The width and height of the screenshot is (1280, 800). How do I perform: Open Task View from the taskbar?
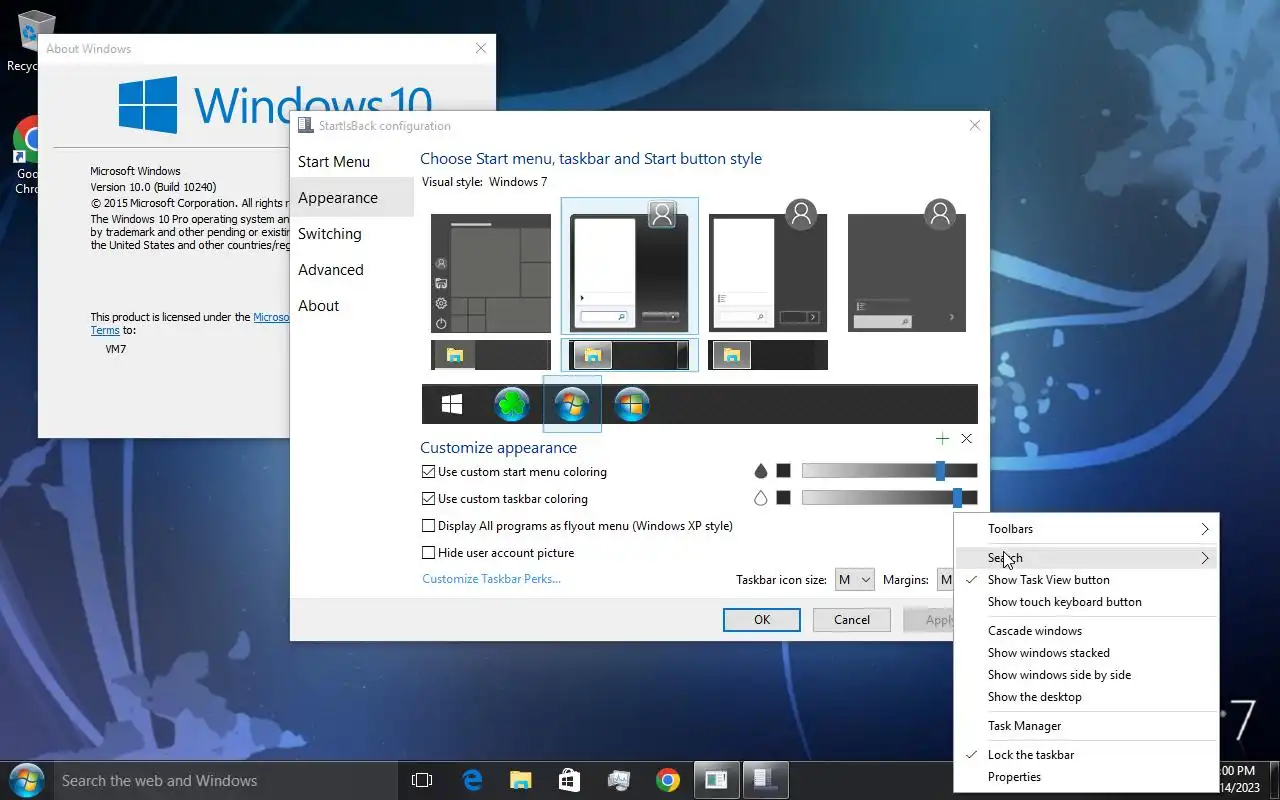[x=422, y=780]
